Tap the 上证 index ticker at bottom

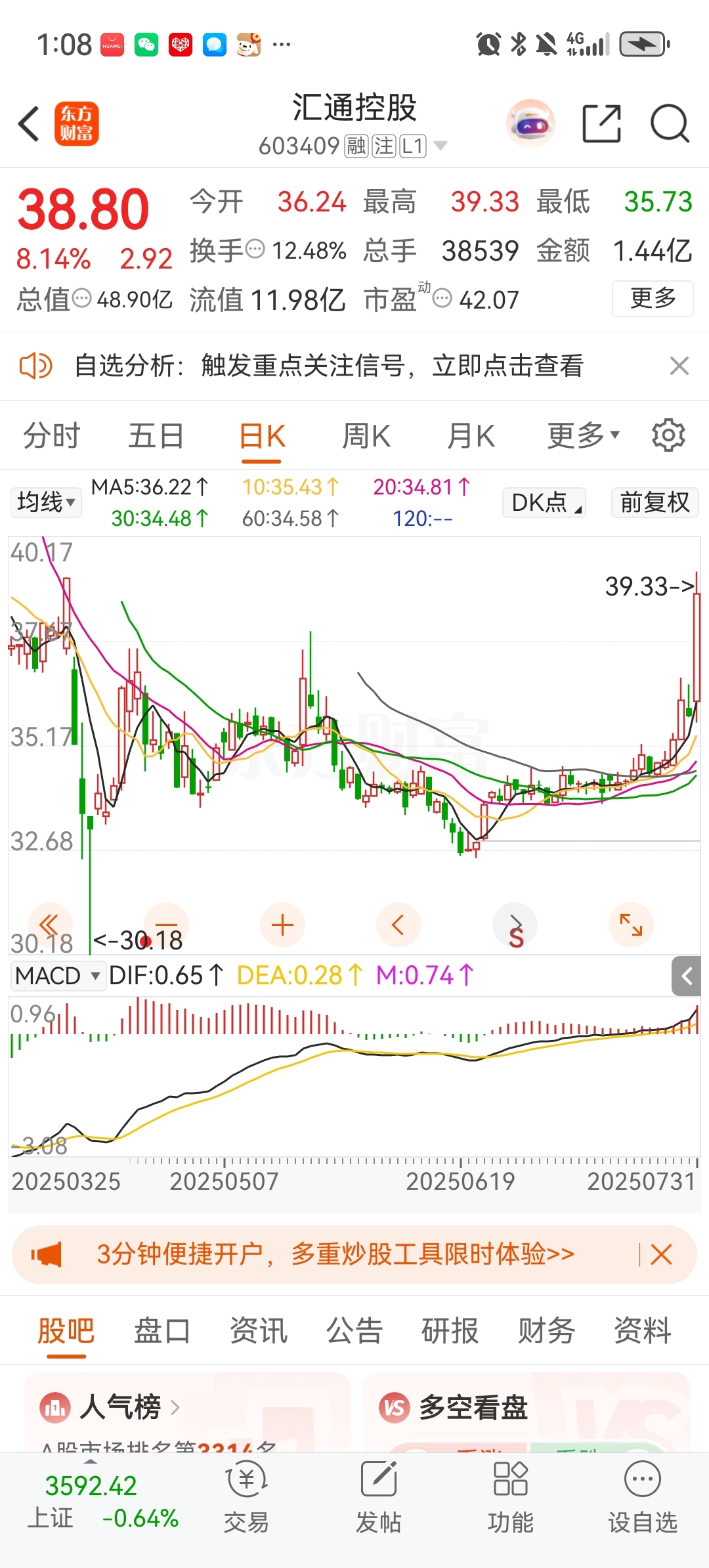[x=102, y=1501]
